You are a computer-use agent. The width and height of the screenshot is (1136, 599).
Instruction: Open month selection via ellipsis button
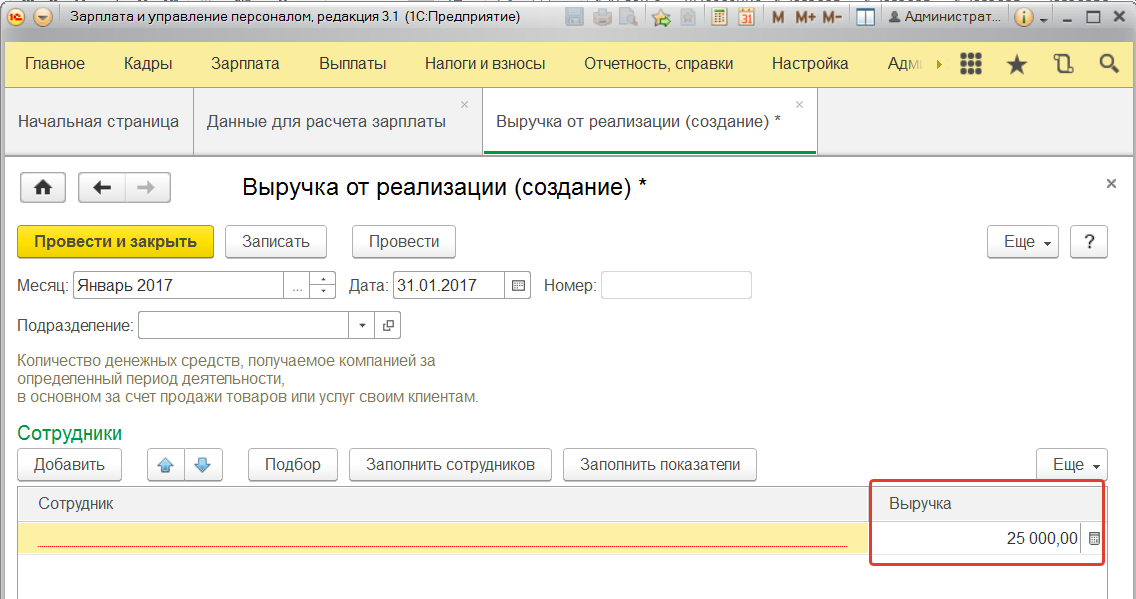tap(297, 285)
